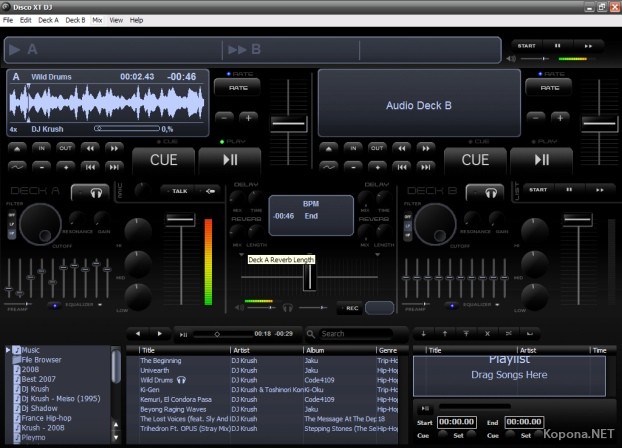The image size is (622, 448).
Task: Open the Deck A menu
Action: click(x=48, y=20)
